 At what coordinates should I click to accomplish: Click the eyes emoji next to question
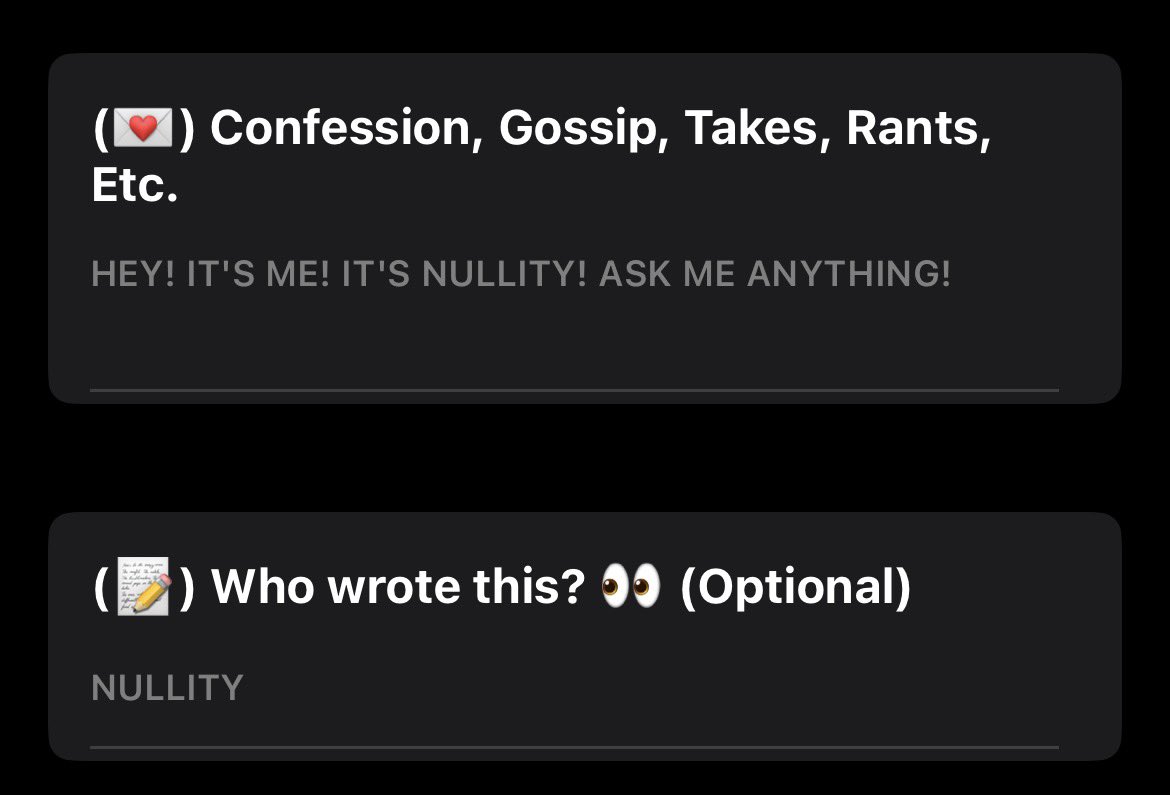(x=631, y=586)
